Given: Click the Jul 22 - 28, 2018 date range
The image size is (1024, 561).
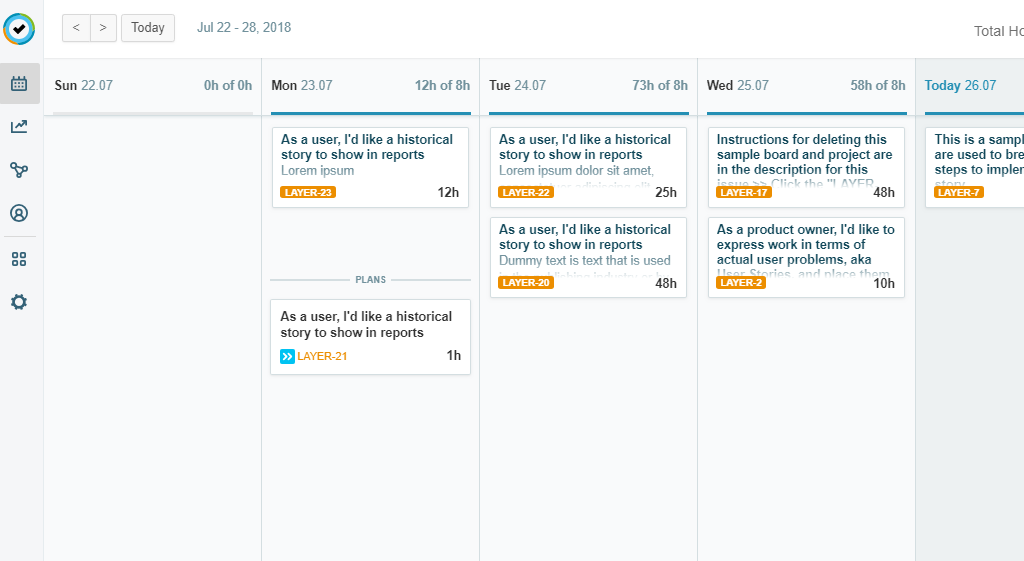Looking at the screenshot, I should point(244,28).
